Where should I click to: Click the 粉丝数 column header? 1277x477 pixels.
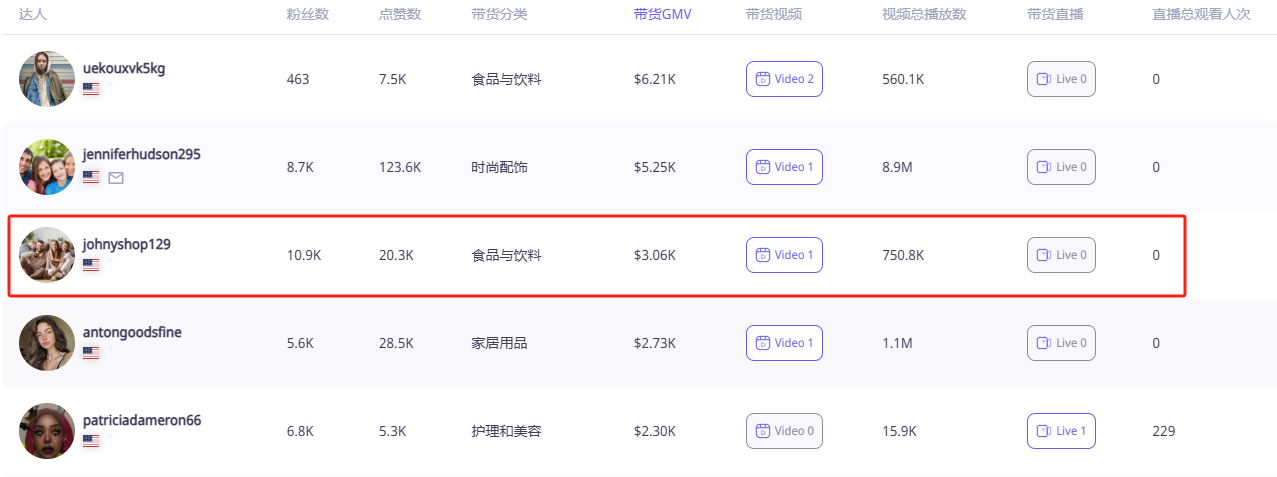click(307, 15)
